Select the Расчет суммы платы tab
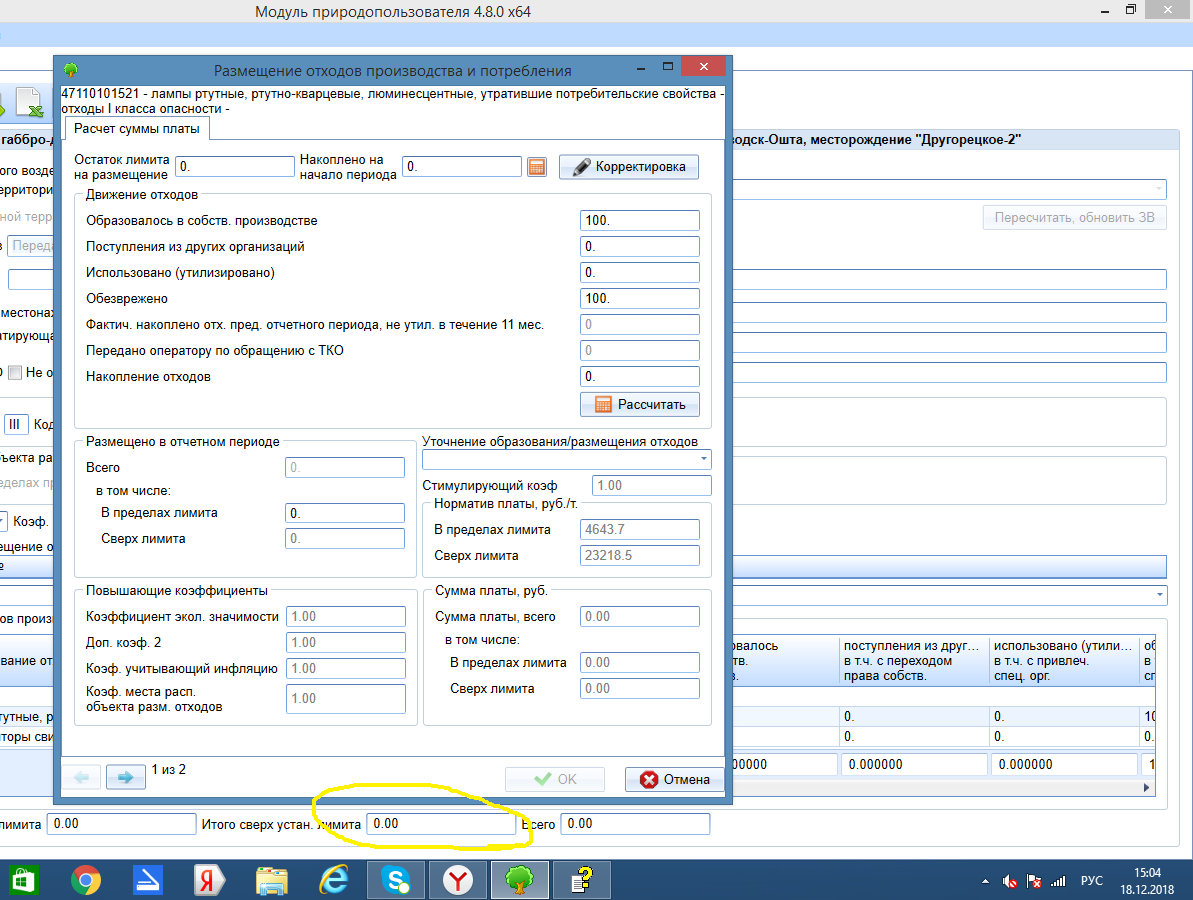1193x900 pixels. coord(137,129)
